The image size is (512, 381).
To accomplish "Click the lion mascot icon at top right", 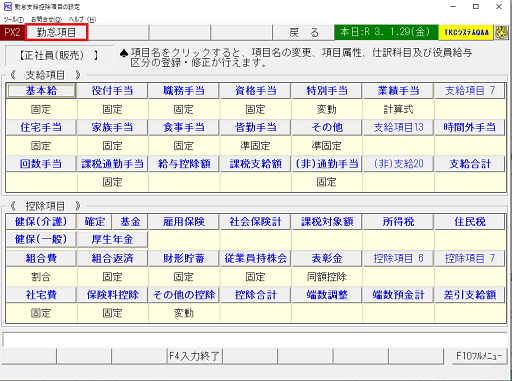I will pyautogui.click(x=502, y=32).
